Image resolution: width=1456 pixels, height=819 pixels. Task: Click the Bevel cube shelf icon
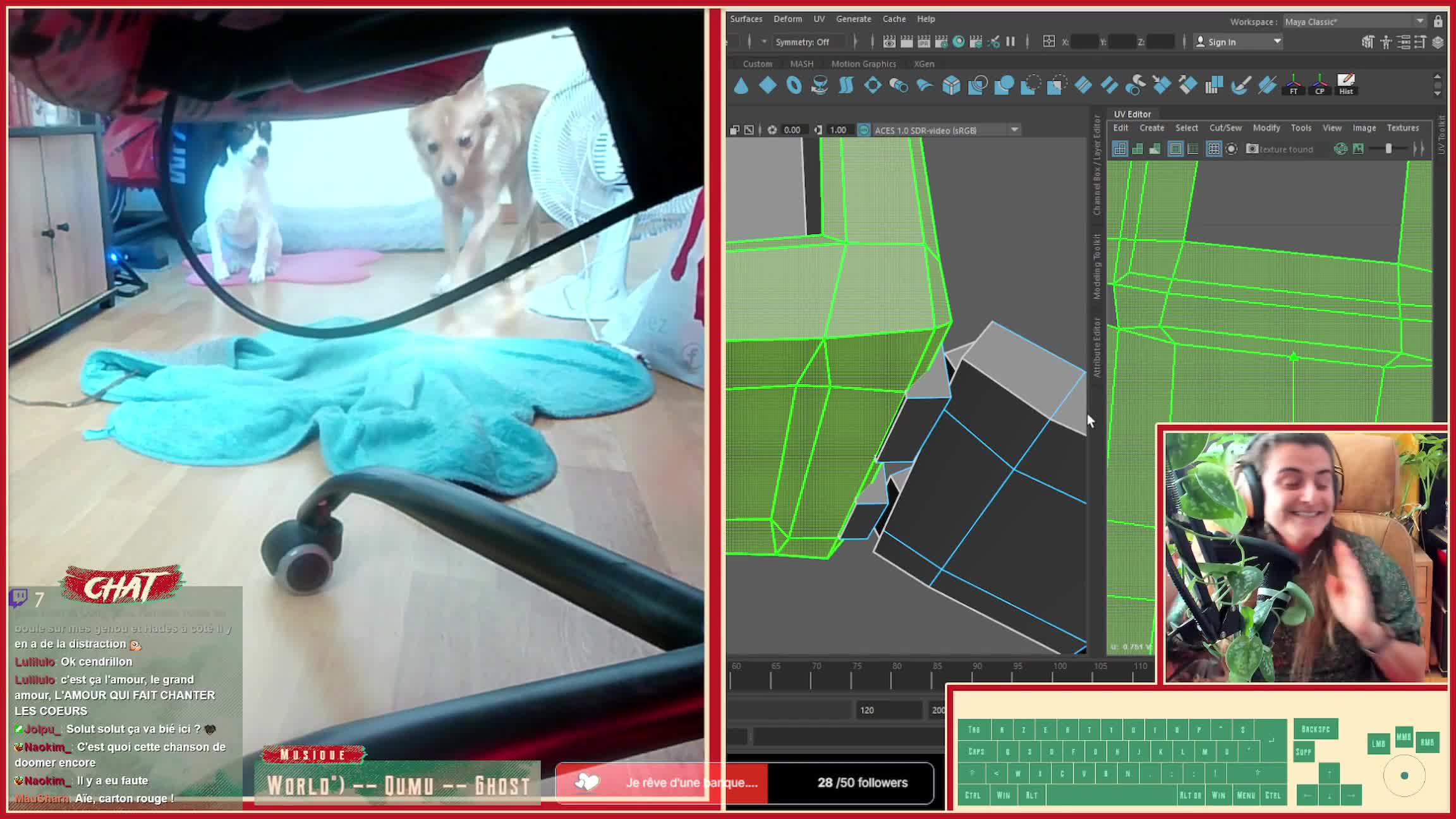pyautogui.click(x=951, y=85)
